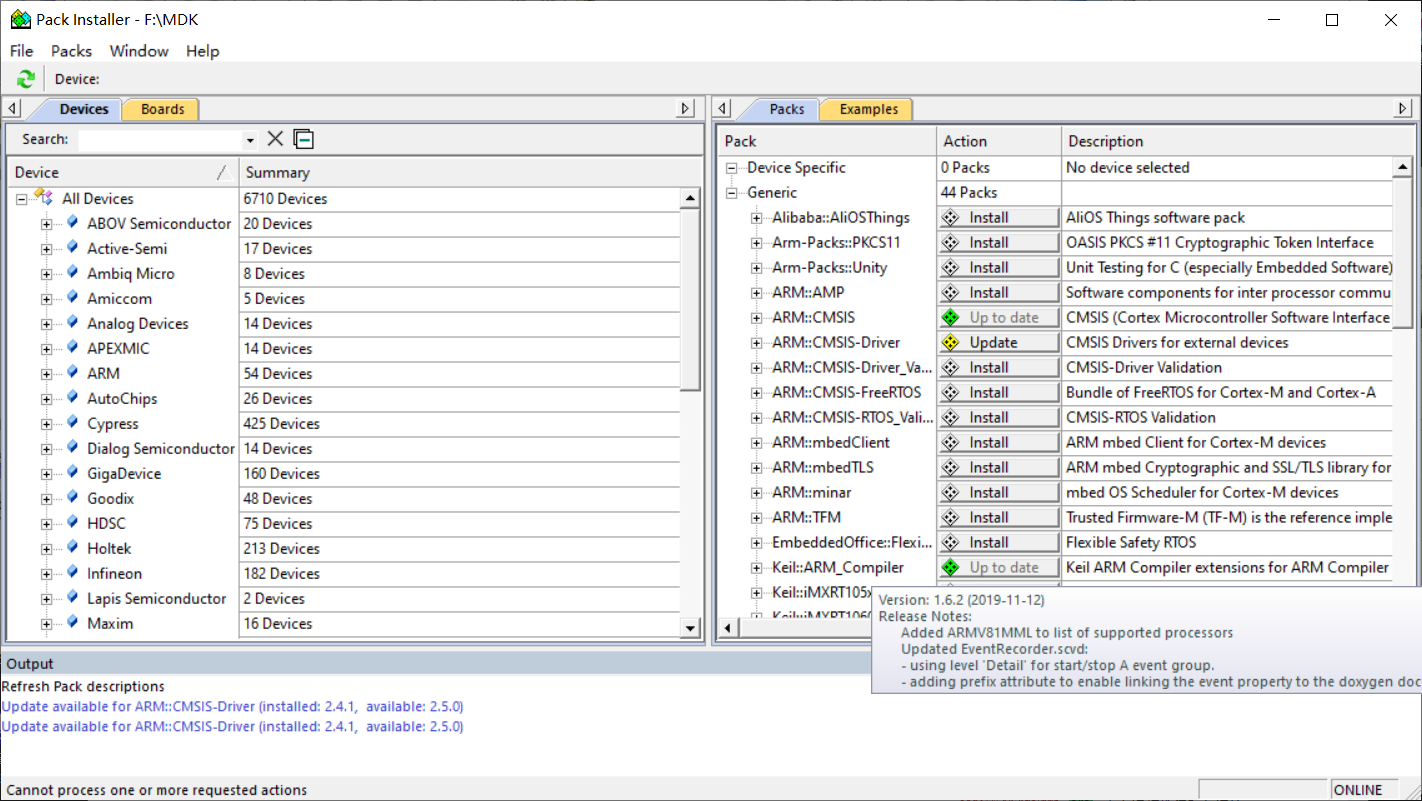This screenshot has height=801, width=1422.
Task: Open the Search dropdown arrow
Action: pos(250,140)
